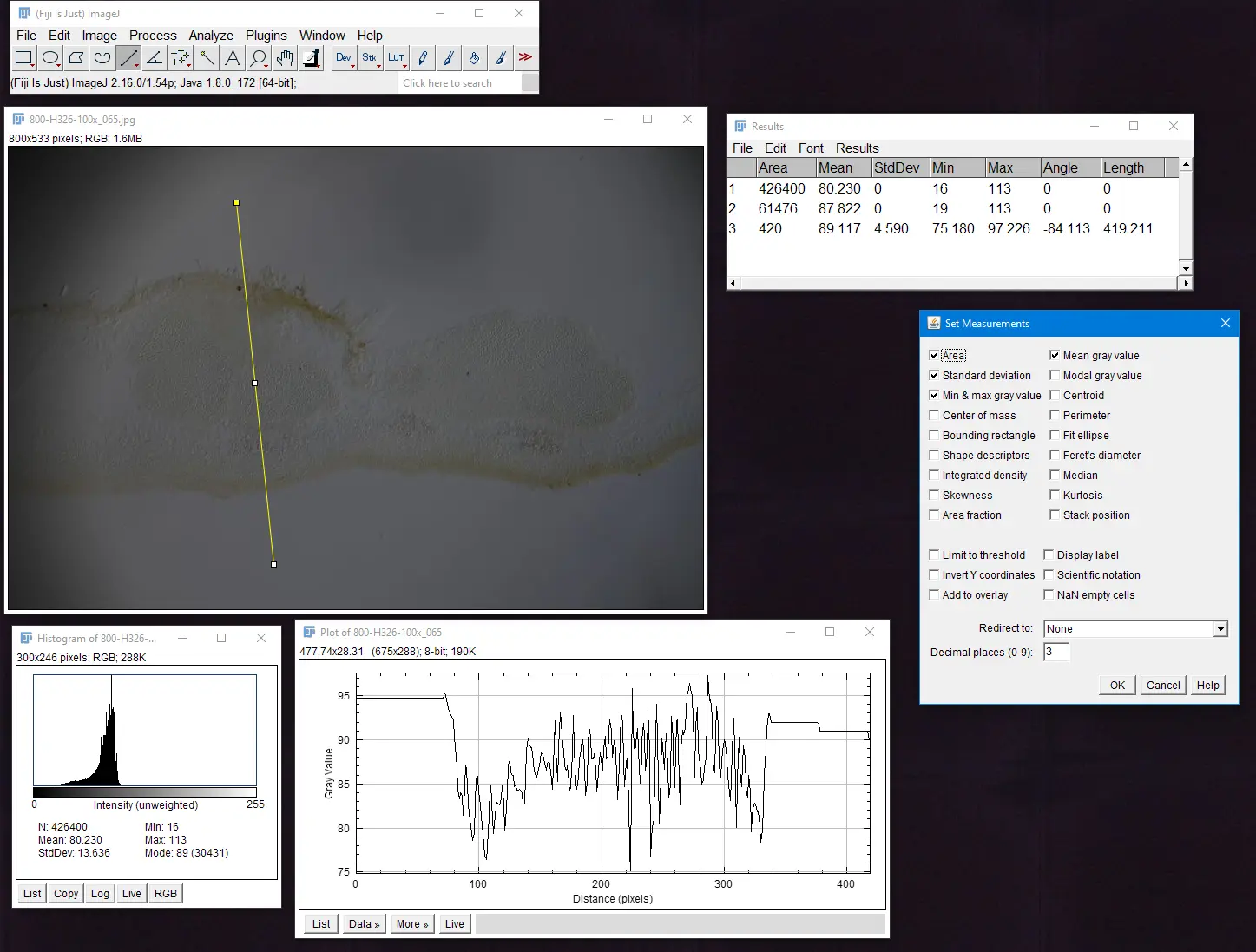Expand the More toolbar tools arrow
This screenshot has width=1256, height=952.
525,58
